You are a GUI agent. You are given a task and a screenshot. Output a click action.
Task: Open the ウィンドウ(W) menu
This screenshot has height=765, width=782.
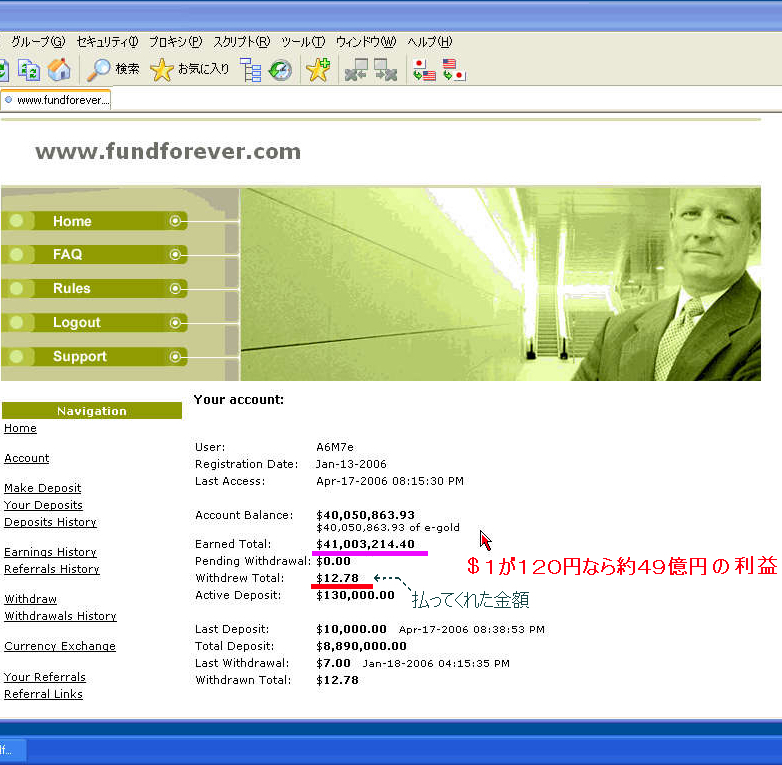pyautogui.click(x=366, y=42)
